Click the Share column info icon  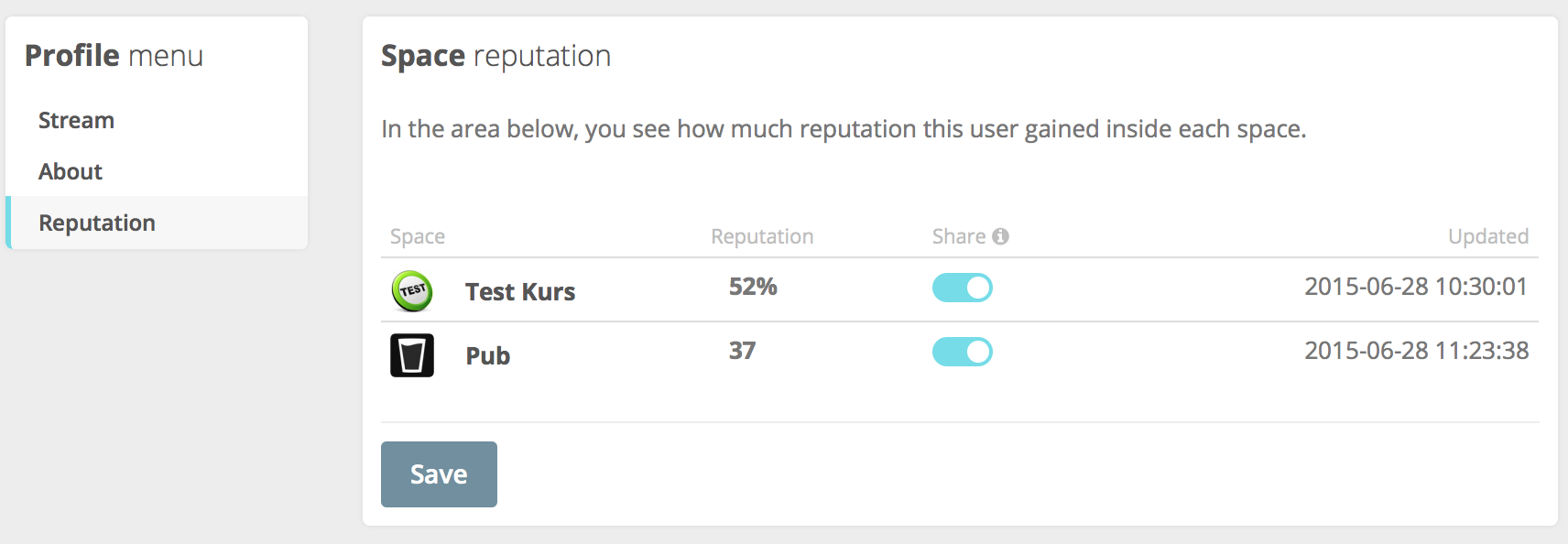tap(1000, 236)
